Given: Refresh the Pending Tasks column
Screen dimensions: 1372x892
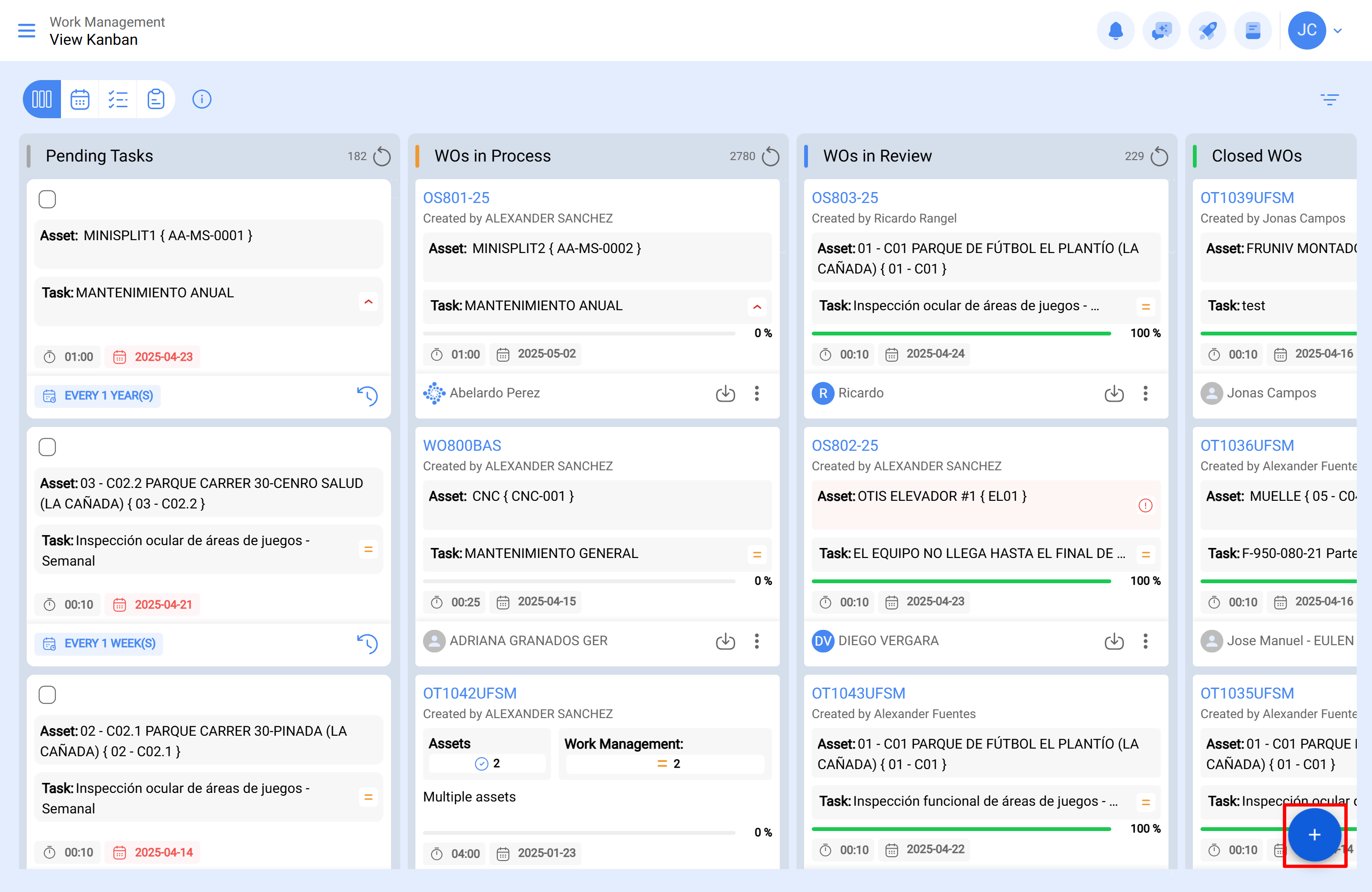Looking at the screenshot, I should pos(382,156).
